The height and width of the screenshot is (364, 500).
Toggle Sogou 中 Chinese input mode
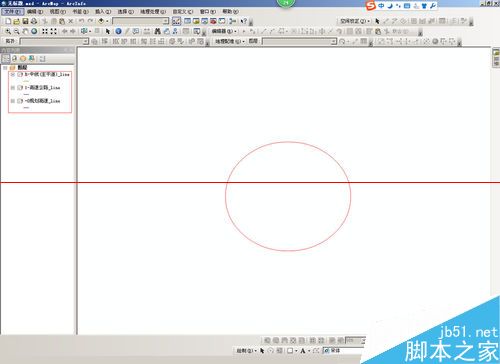[x=381, y=6]
